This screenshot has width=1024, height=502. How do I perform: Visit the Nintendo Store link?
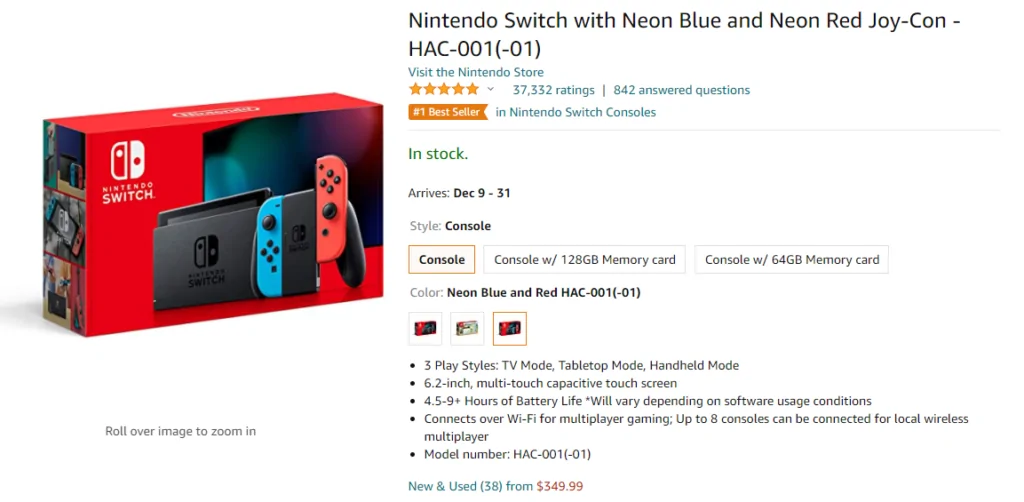(x=476, y=72)
